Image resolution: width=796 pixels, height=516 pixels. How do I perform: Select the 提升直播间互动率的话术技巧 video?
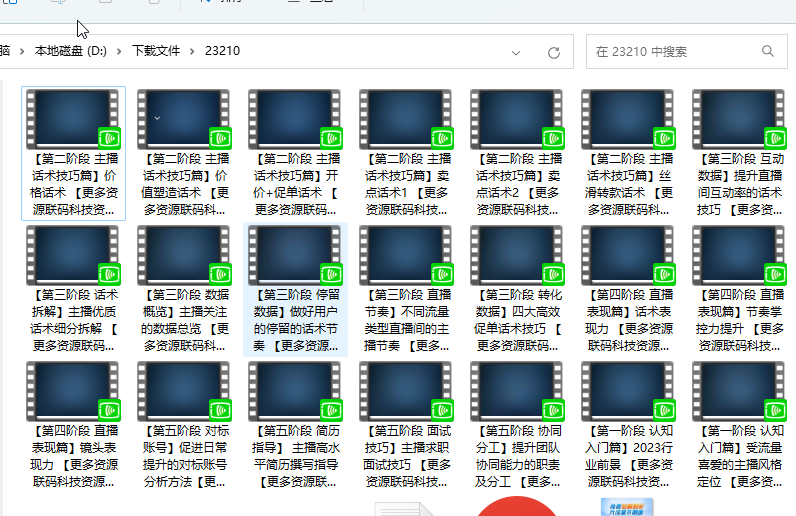740,153
